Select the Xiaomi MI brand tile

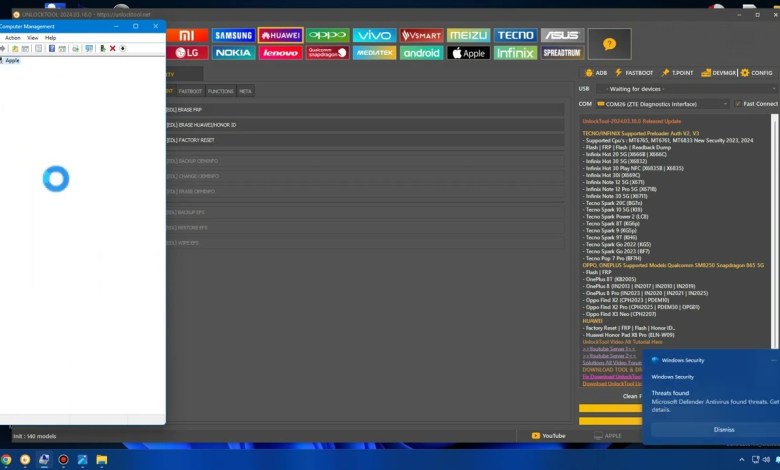[x=187, y=35]
